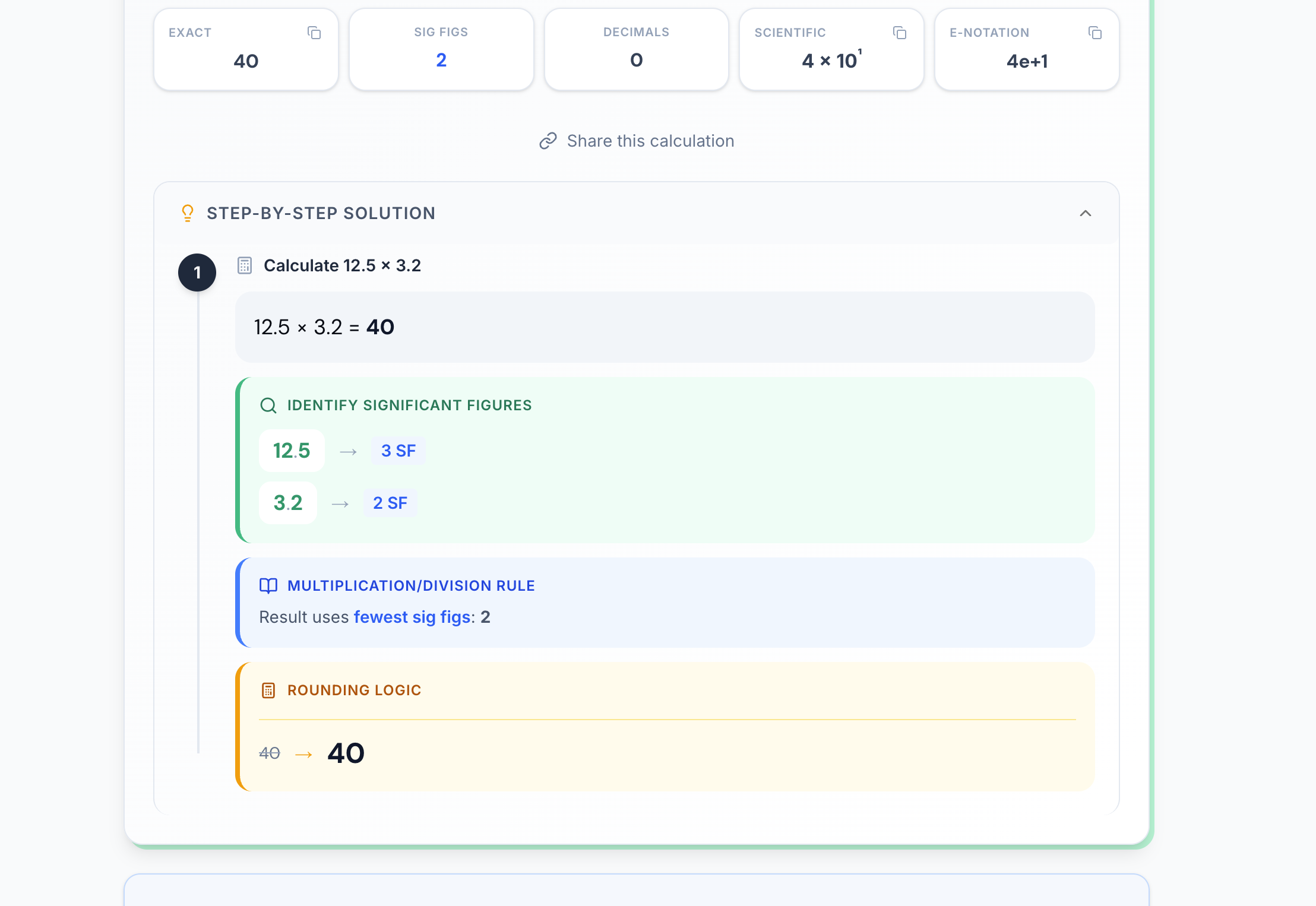Collapse the Step-by-Step Solution section
This screenshot has height=906, width=1316.
point(1086,213)
